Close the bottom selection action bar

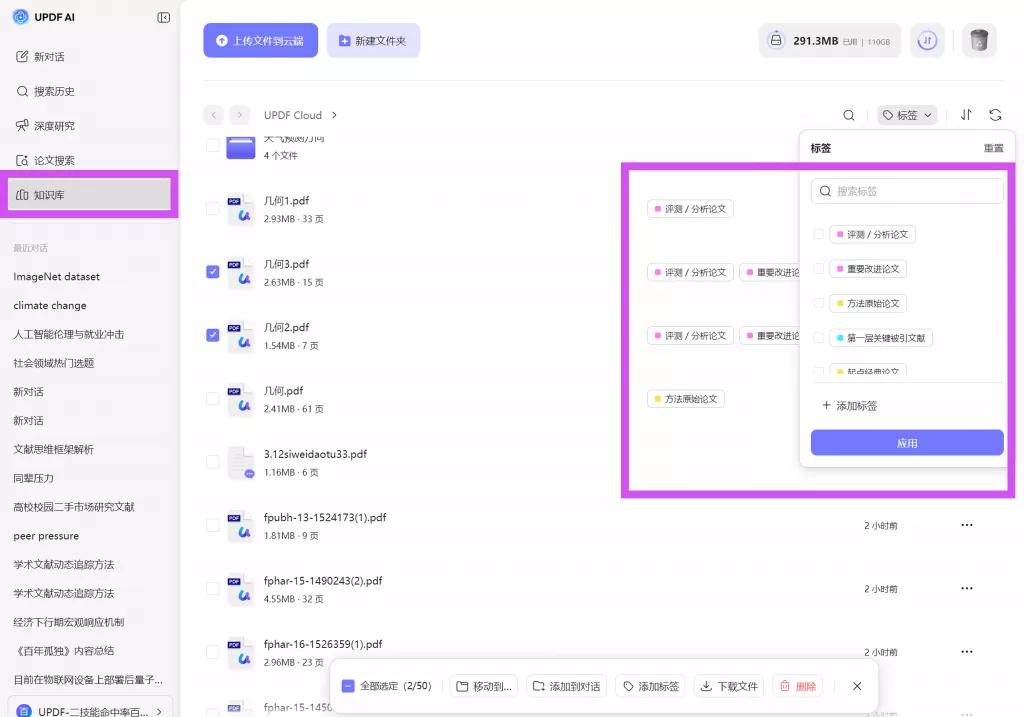(x=857, y=686)
